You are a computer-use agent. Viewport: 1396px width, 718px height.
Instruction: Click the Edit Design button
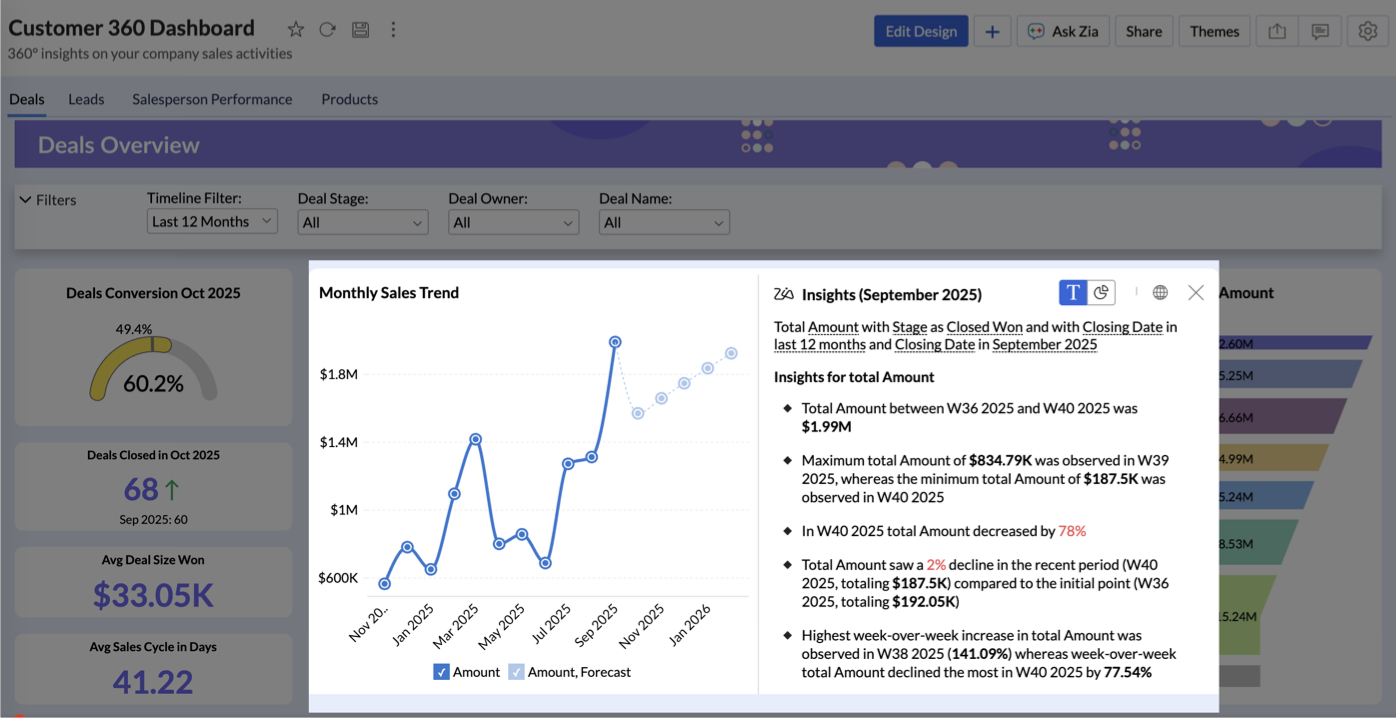(921, 31)
